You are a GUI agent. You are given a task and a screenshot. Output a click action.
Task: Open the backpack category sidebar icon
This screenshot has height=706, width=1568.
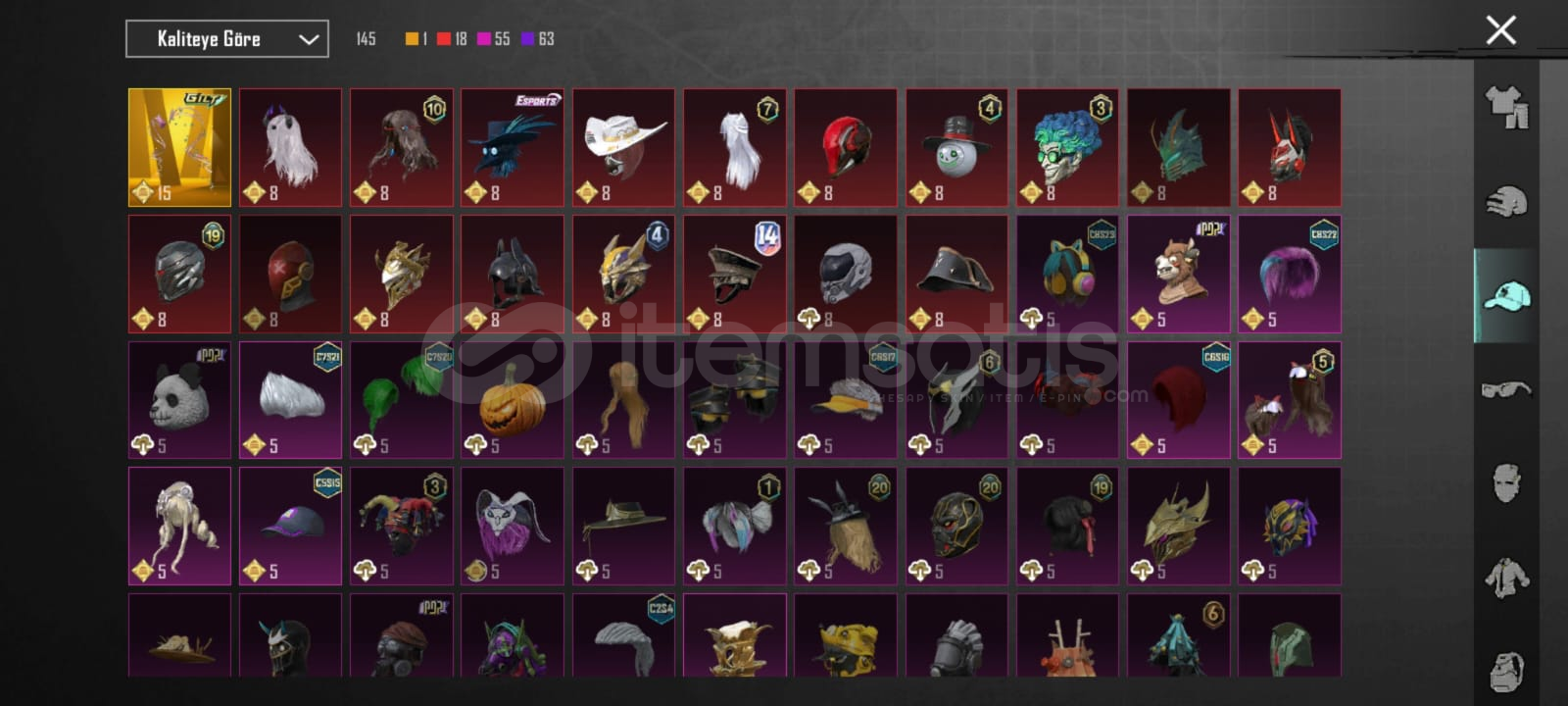(x=1506, y=671)
